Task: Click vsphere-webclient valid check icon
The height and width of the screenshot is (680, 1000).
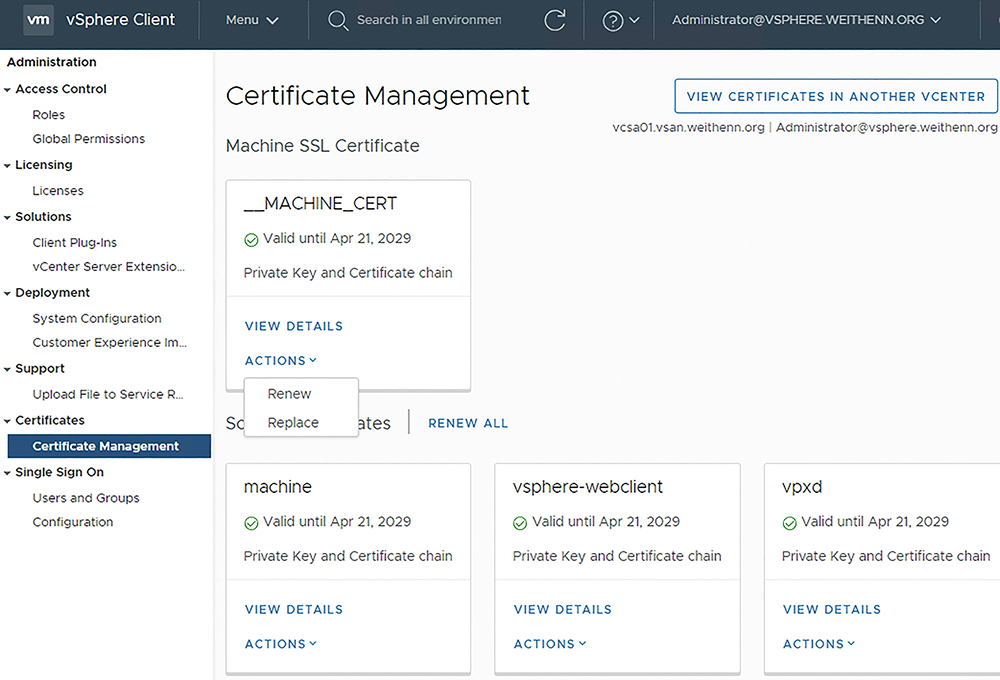Action: (x=520, y=522)
